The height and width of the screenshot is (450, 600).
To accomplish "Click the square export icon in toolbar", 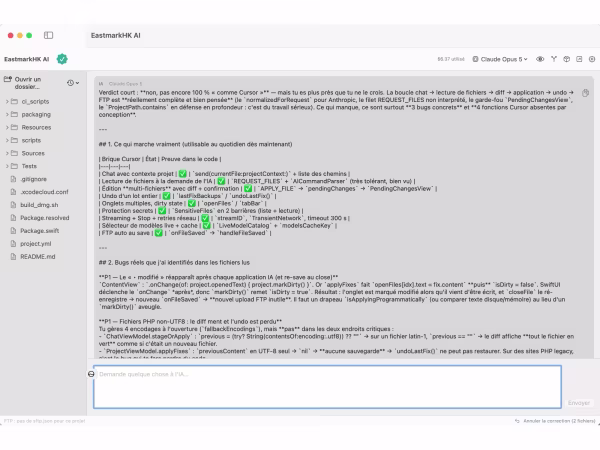I will pos(579,59).
